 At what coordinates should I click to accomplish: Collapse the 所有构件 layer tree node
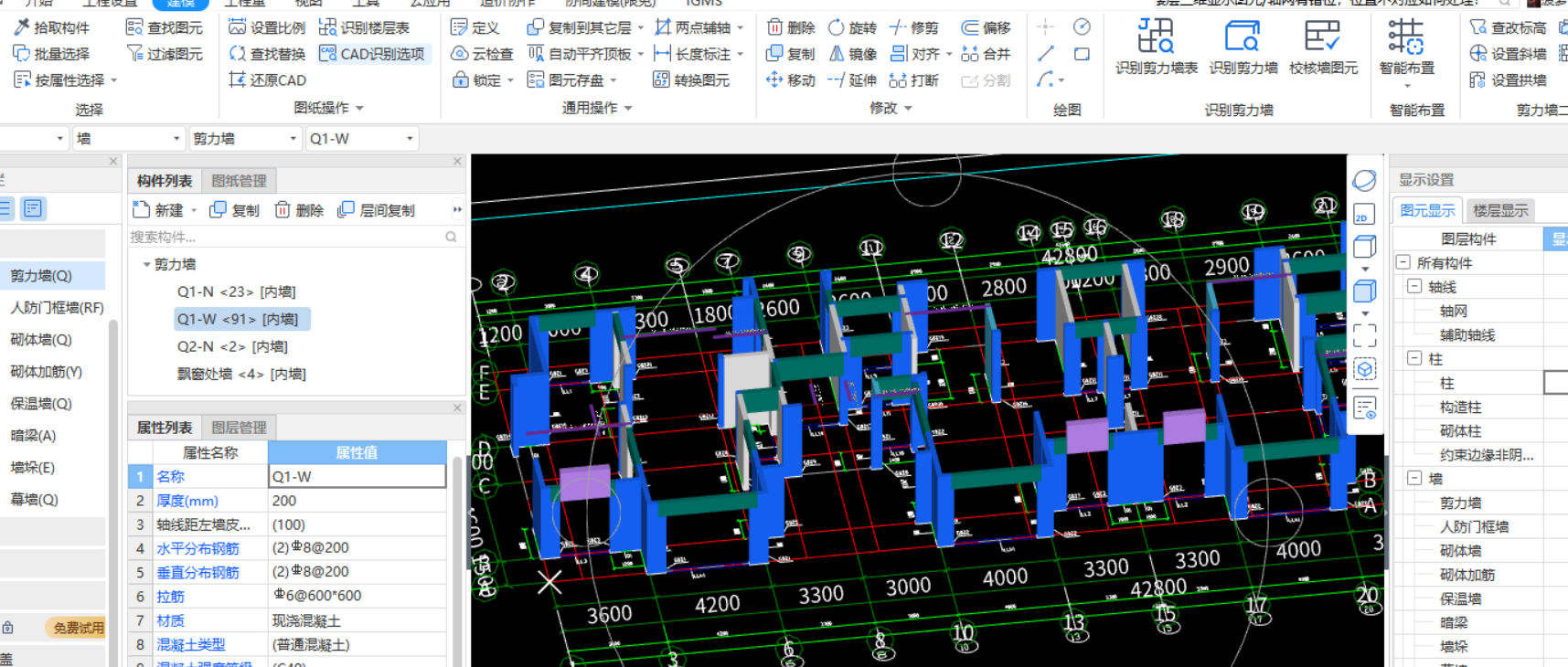click(1403, 263)
